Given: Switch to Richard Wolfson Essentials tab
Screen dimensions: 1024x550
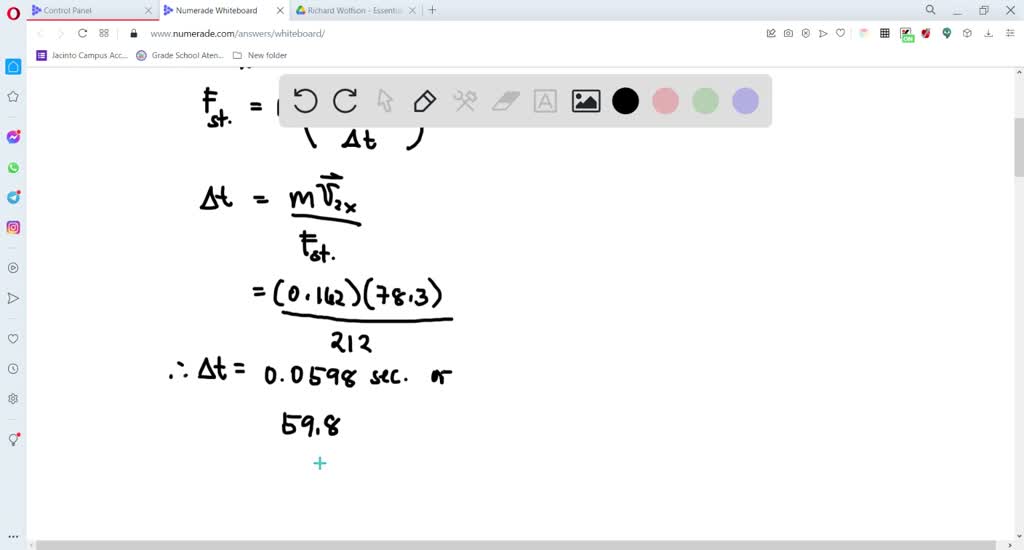Looking at the screenshot, I should [352, 10].
